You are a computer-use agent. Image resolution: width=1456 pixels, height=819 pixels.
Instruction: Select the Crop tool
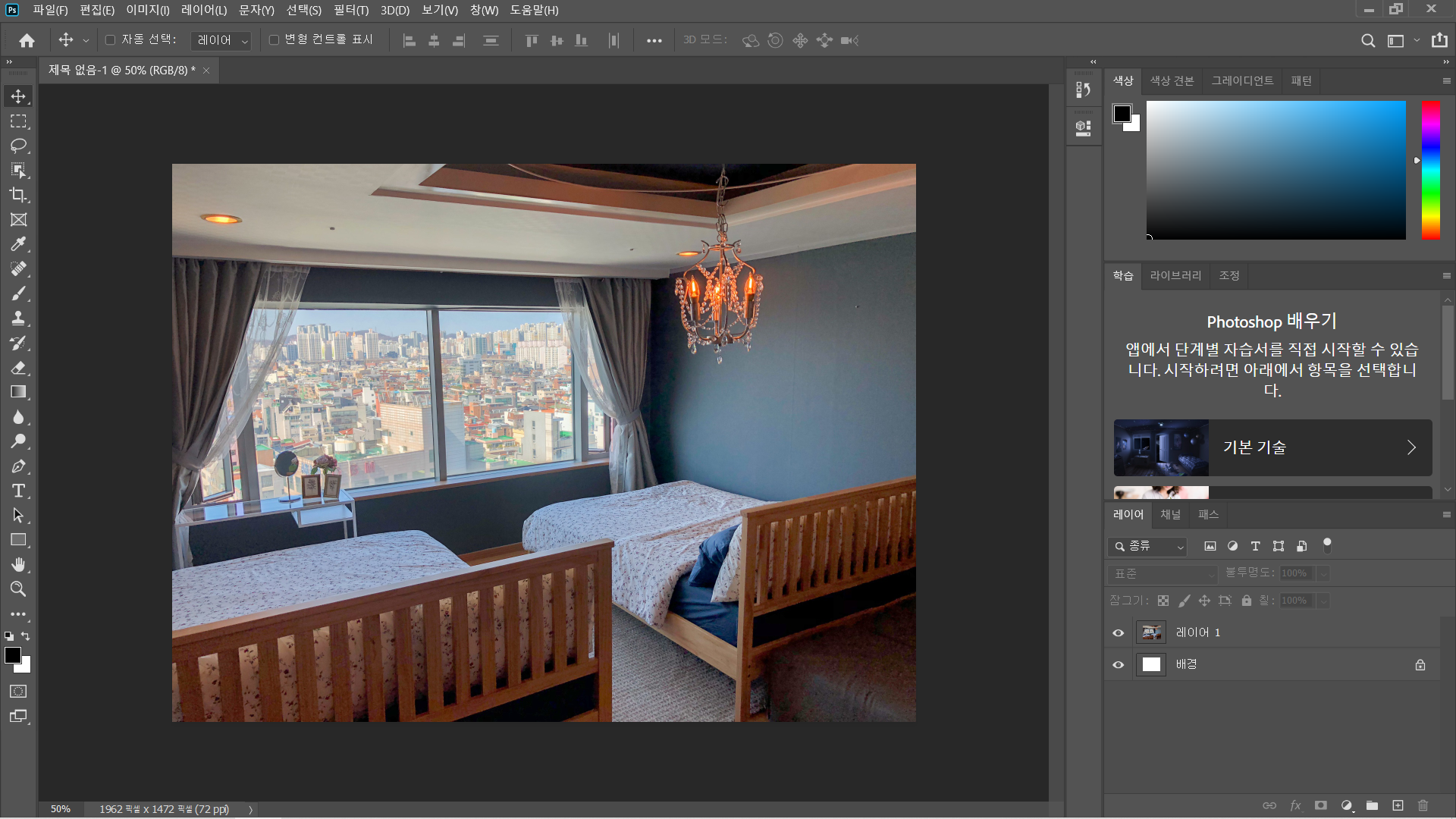pyautogui.click(x=18, y=195)
